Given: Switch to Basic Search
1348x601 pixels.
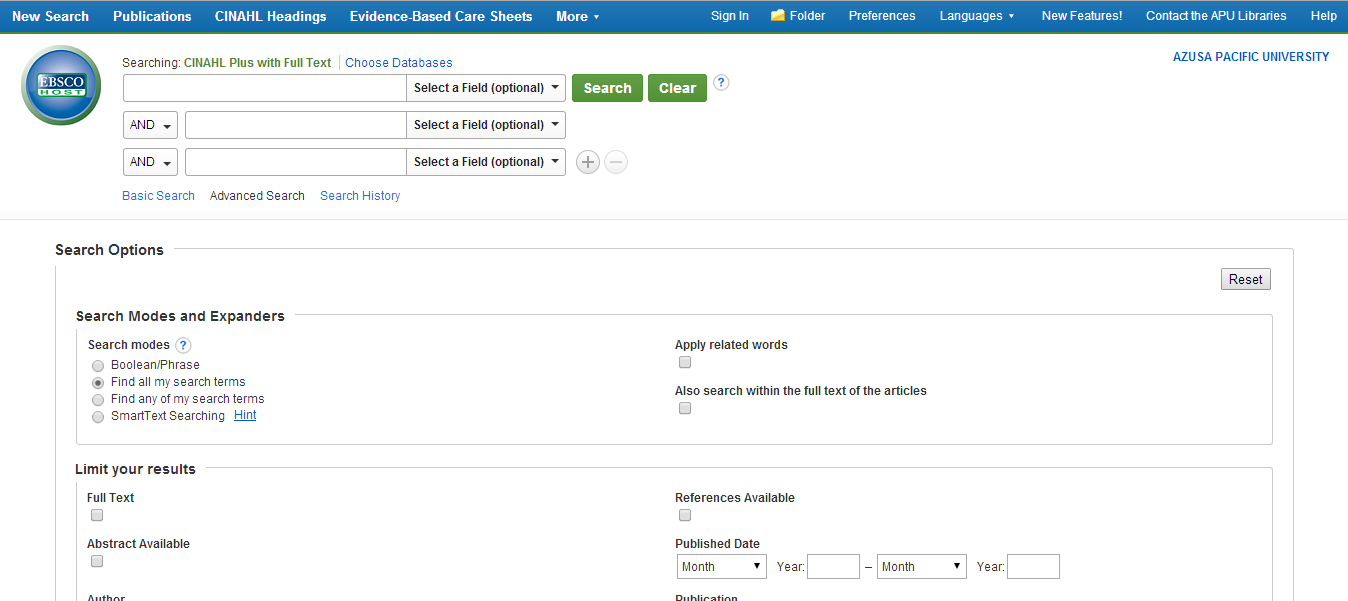Looking at the screenshot, I should pyautogui.click(x=158, y=196).
